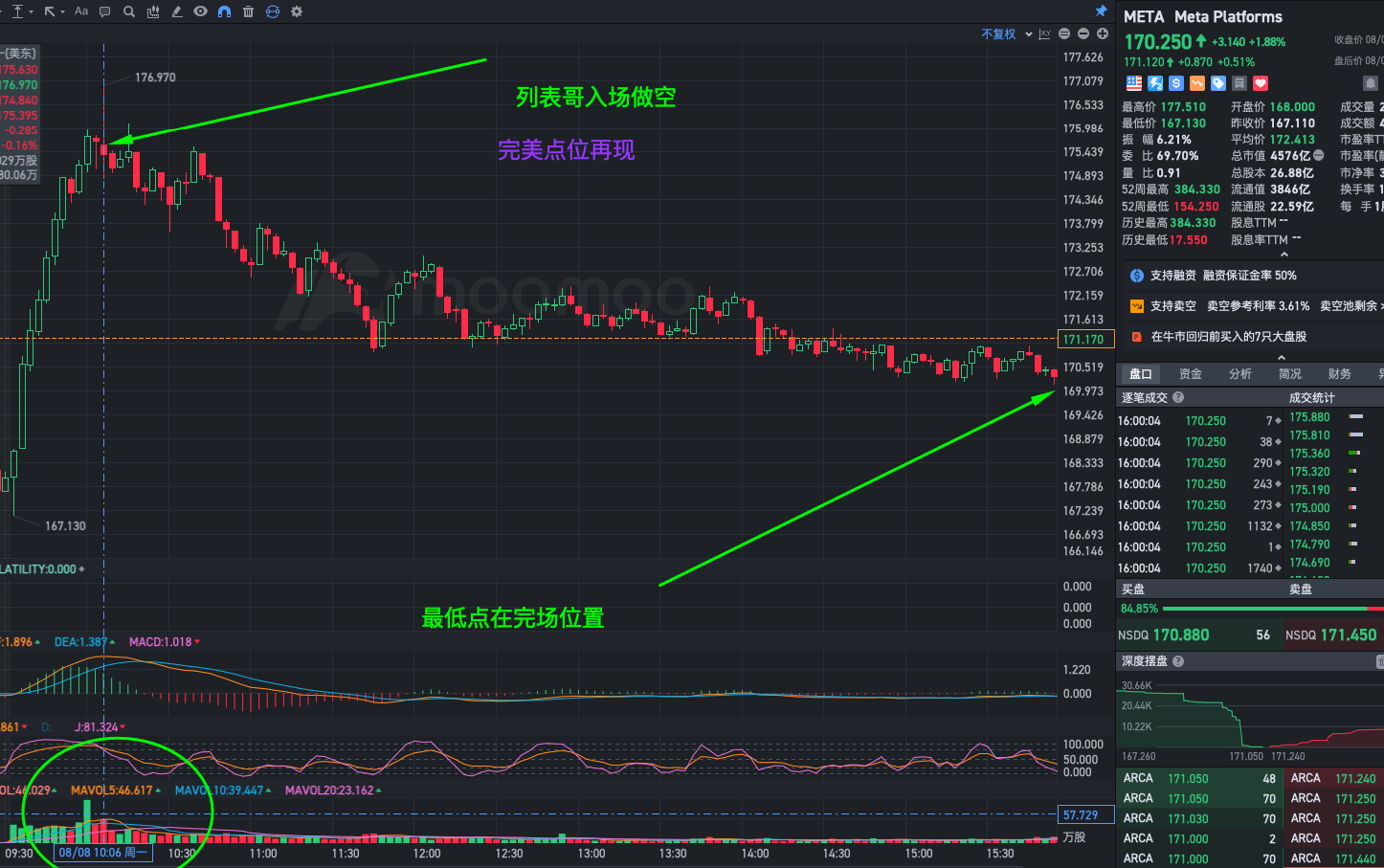Click the 卖盘 ask side header
The image size is (1384, 868).
1301,590
